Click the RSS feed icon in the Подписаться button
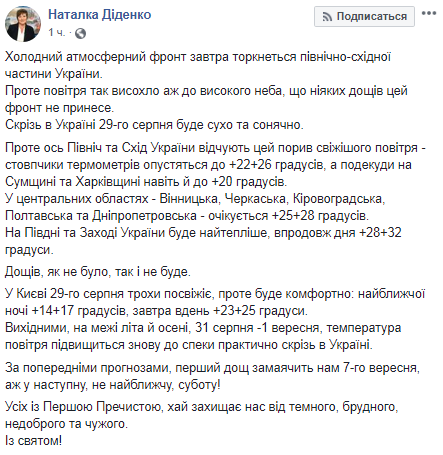Image resolution: width=443 pixels, height=455 pixels. (327, 17)
